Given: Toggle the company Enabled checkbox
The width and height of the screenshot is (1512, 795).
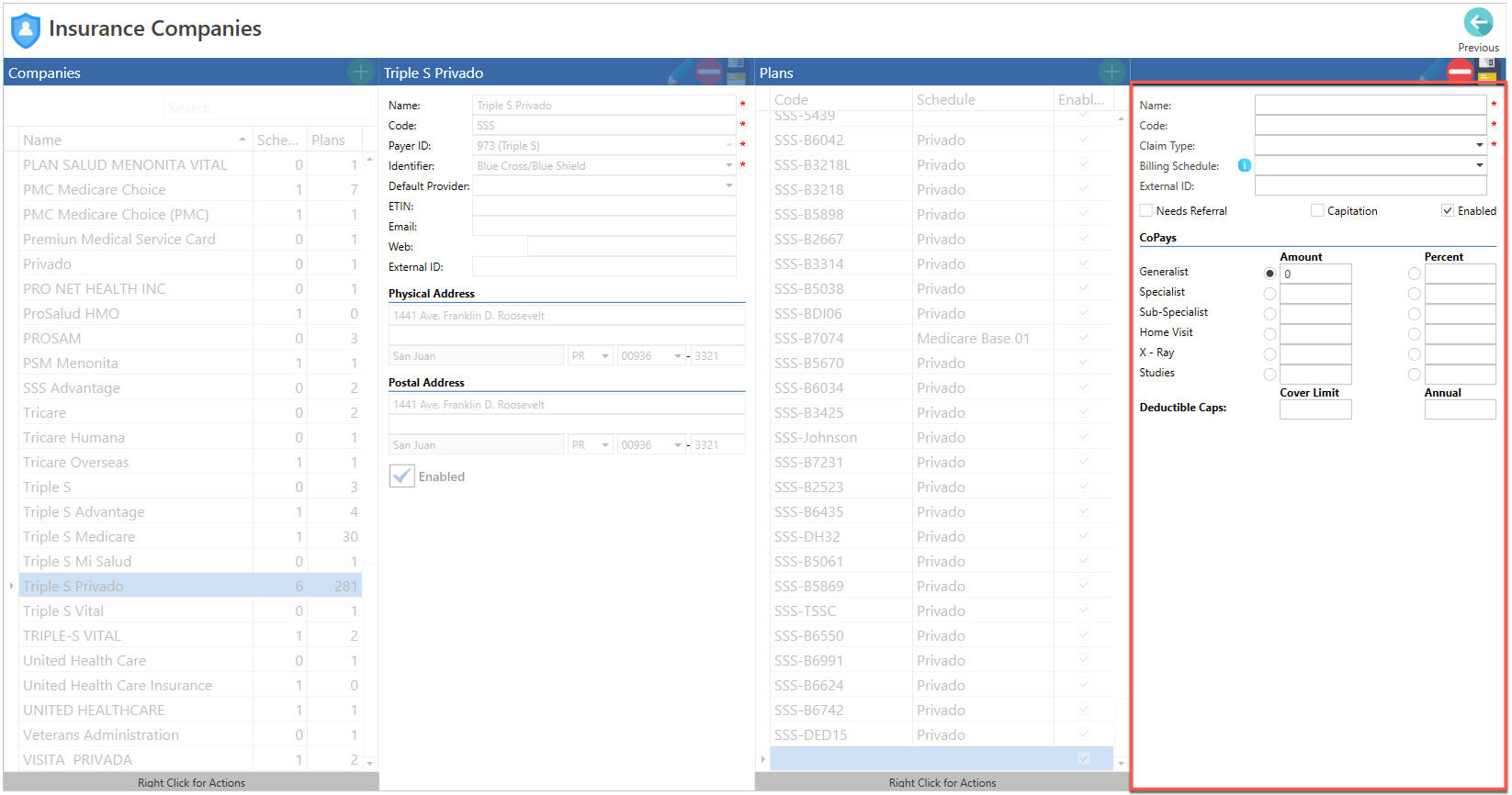Looking at the screenshot, I should point(401,476).
